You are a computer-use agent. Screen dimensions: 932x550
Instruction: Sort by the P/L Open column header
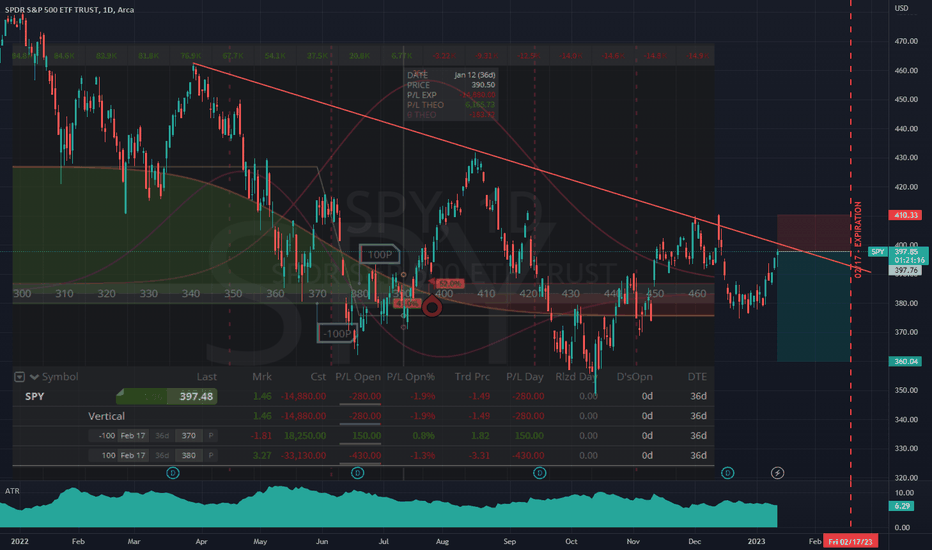click(358, 377)
